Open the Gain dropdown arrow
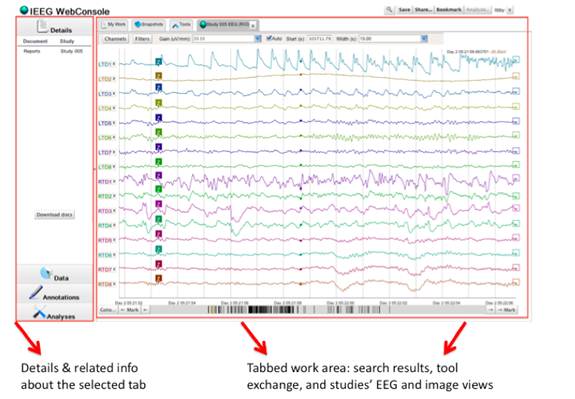This screenshot has height=399, width=575. click(258, 39)
